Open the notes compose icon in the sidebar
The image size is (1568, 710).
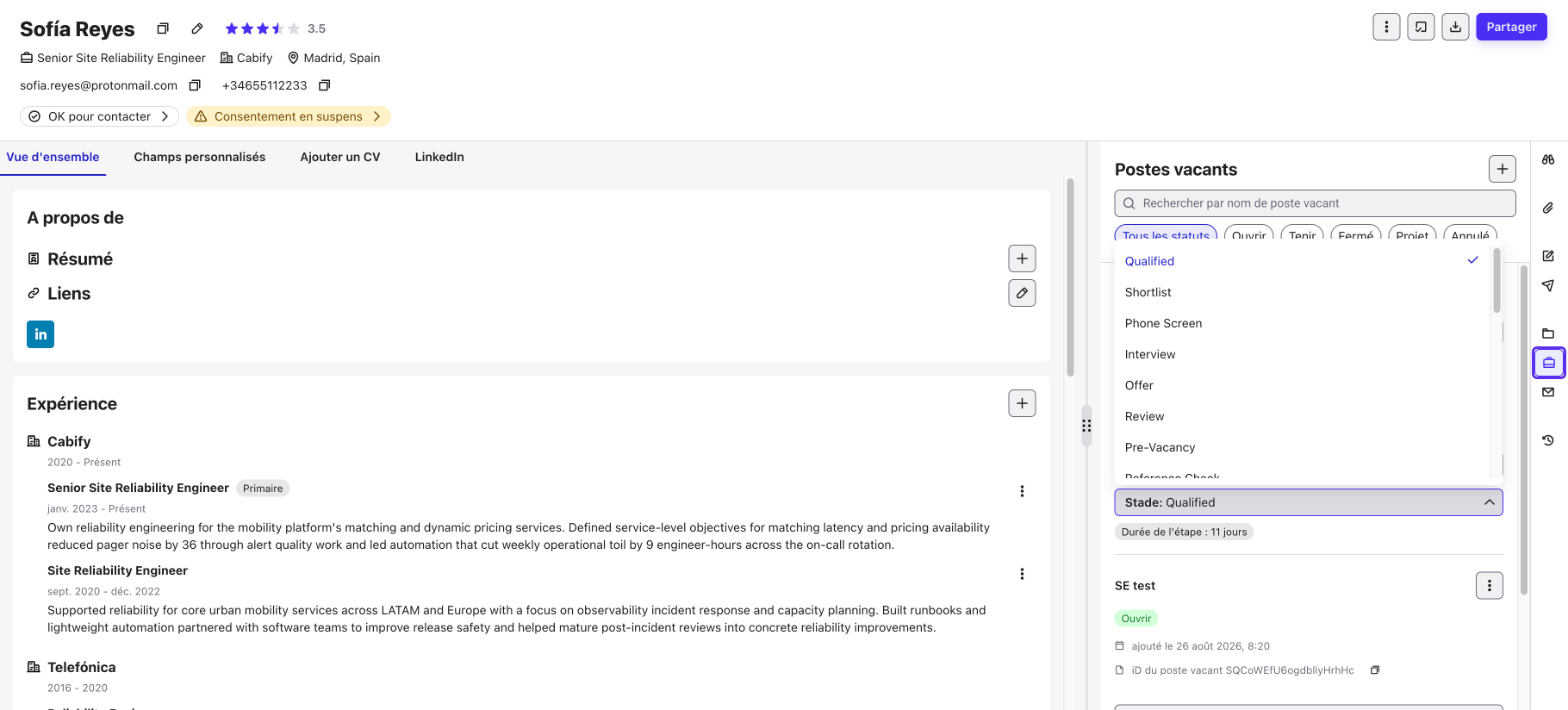click(1548, 256)
